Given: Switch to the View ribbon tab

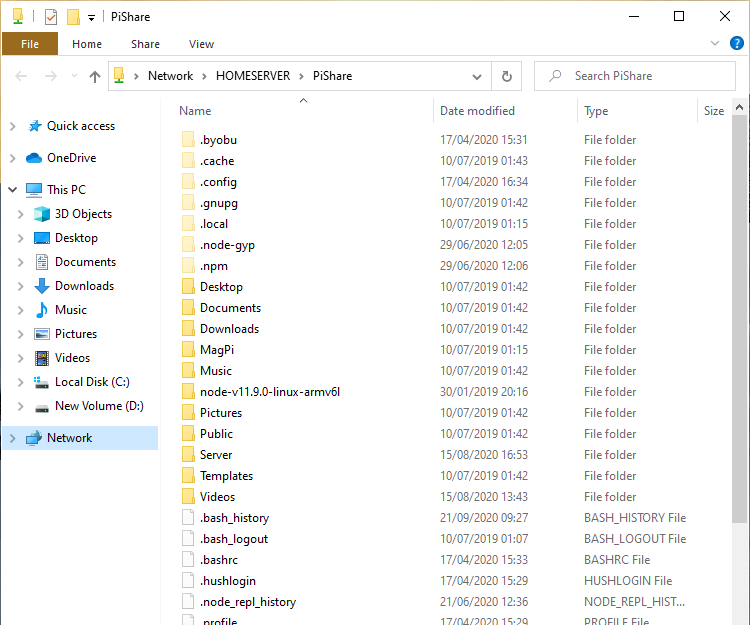Looking at the screenshot, I should pyautogui.click(x=201, y=44).
